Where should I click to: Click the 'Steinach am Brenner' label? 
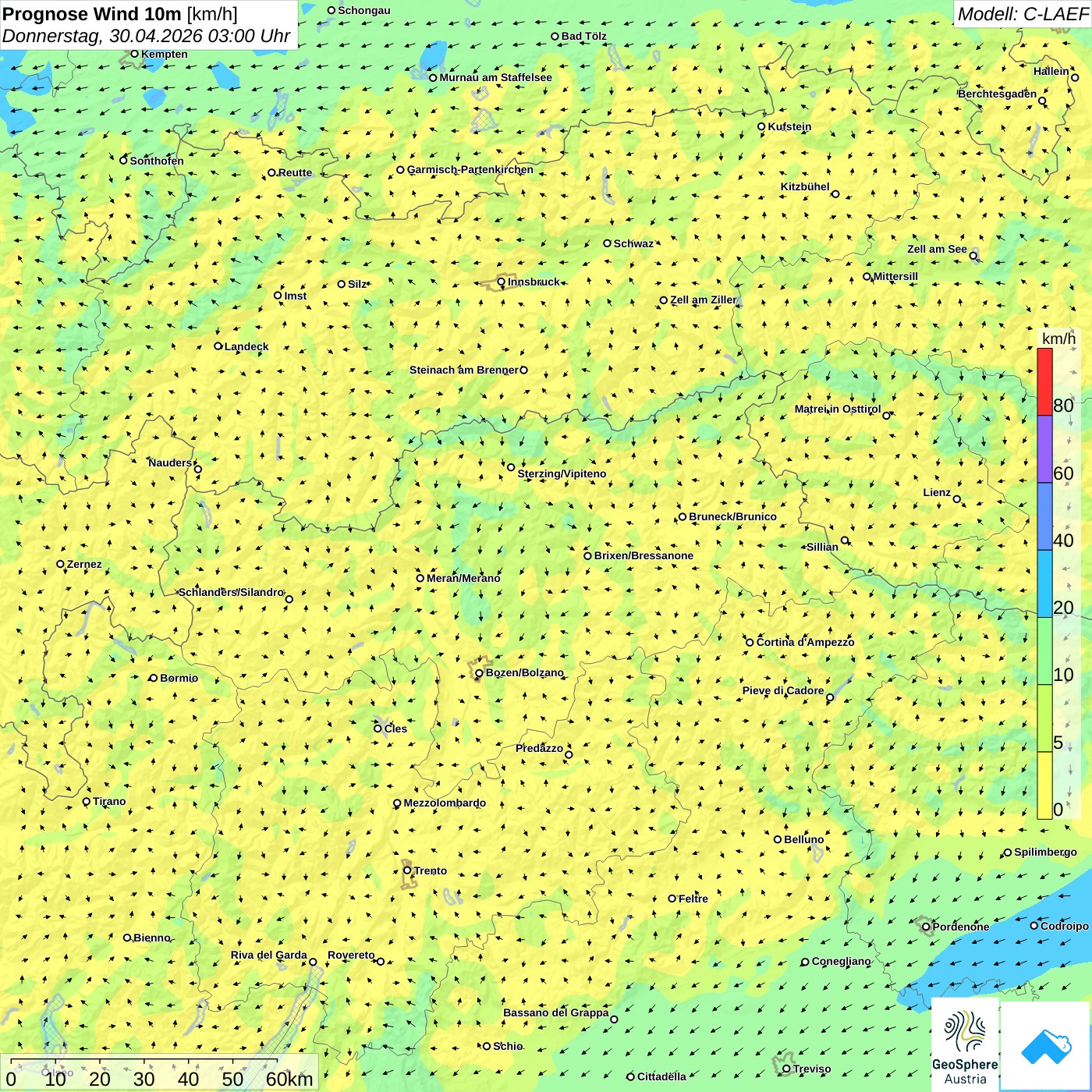coord(464,370)
